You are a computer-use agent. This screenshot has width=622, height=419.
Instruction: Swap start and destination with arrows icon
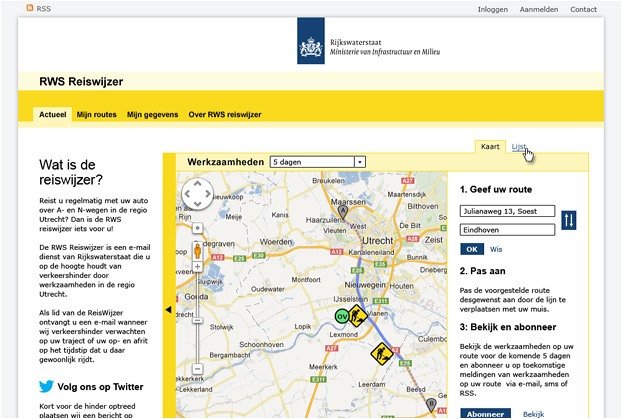click(569, 220)
